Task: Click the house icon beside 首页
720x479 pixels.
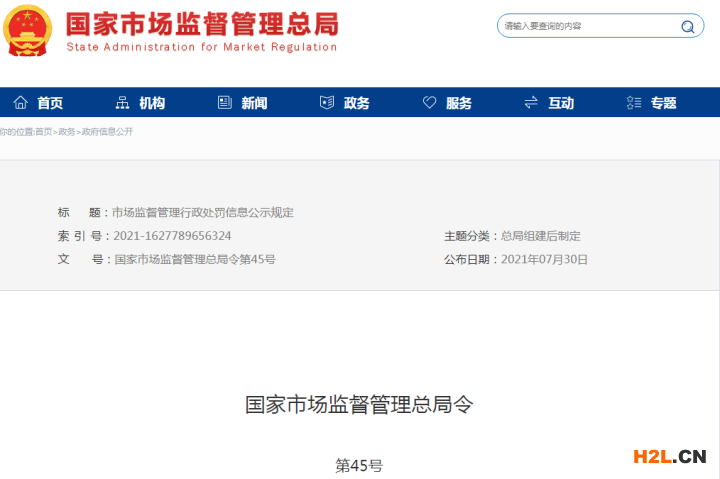Action: tap(20, 103)
